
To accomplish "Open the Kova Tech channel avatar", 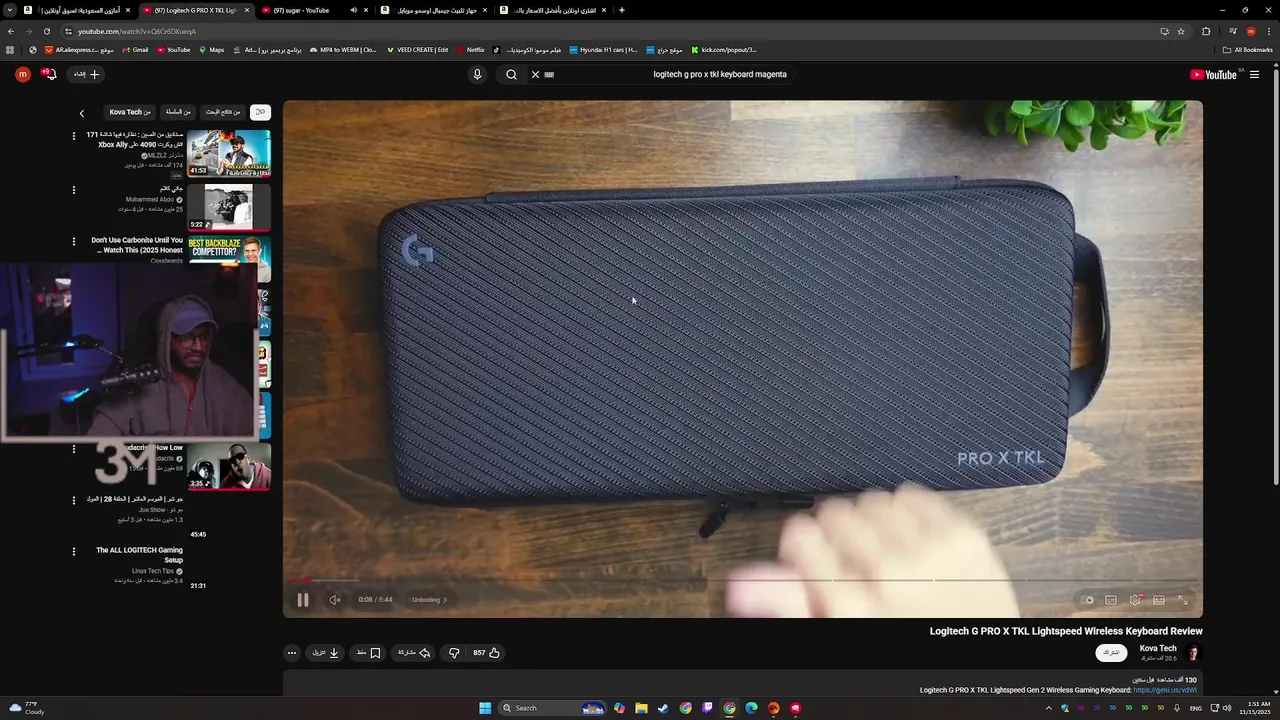I will (1192, 653).
